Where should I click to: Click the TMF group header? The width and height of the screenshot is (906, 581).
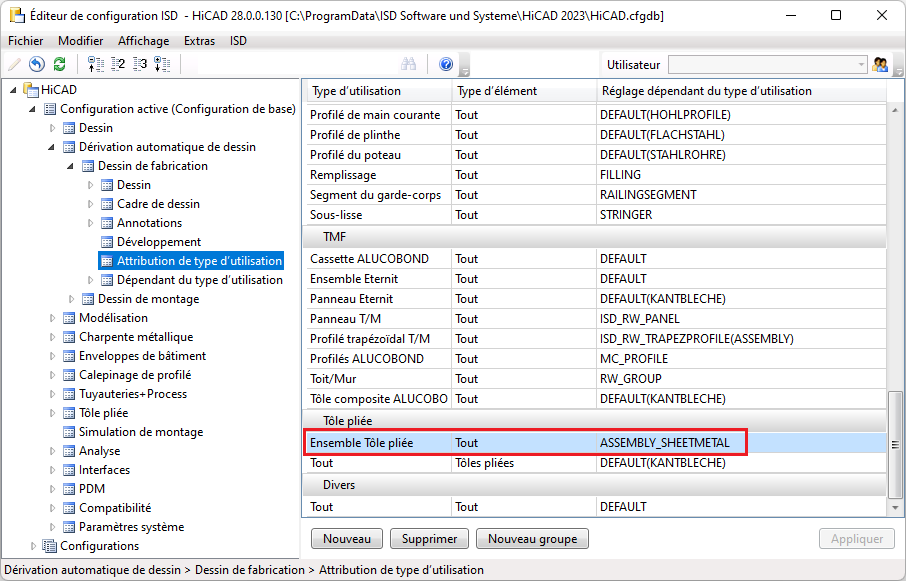595,237
